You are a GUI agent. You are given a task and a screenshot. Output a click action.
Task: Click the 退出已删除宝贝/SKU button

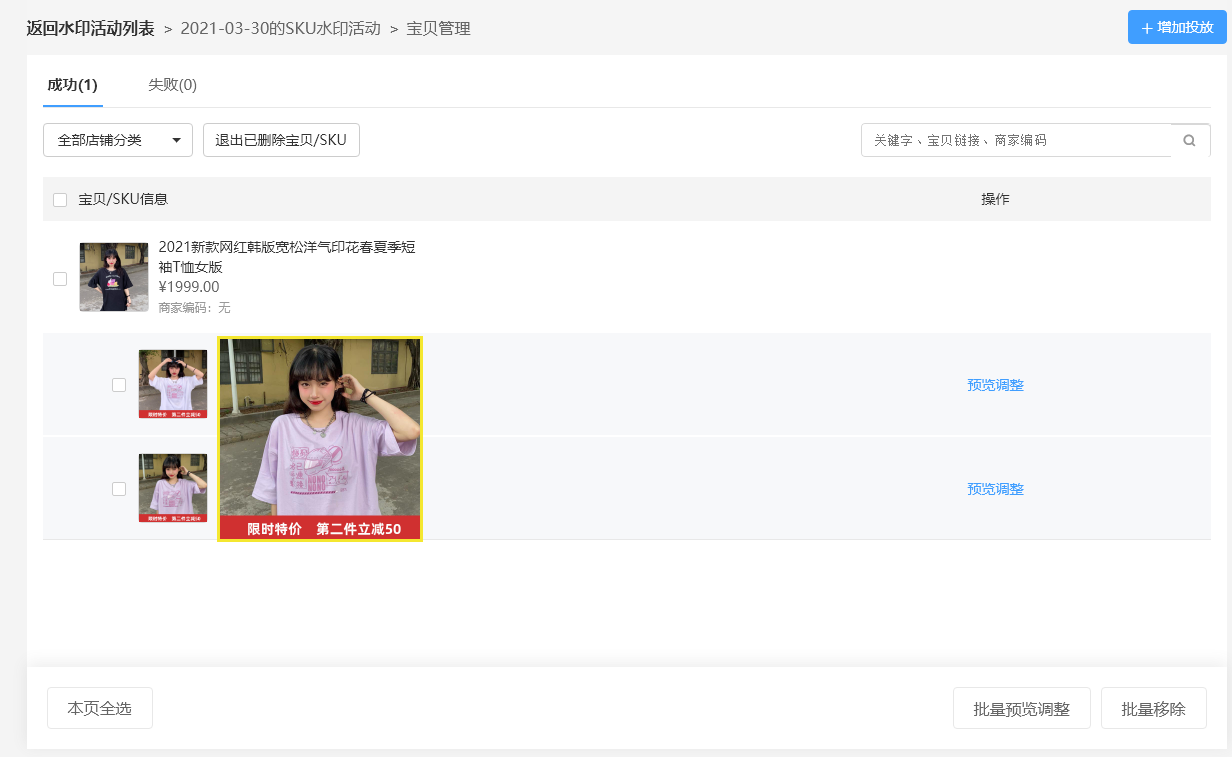[x=281, y=140]
